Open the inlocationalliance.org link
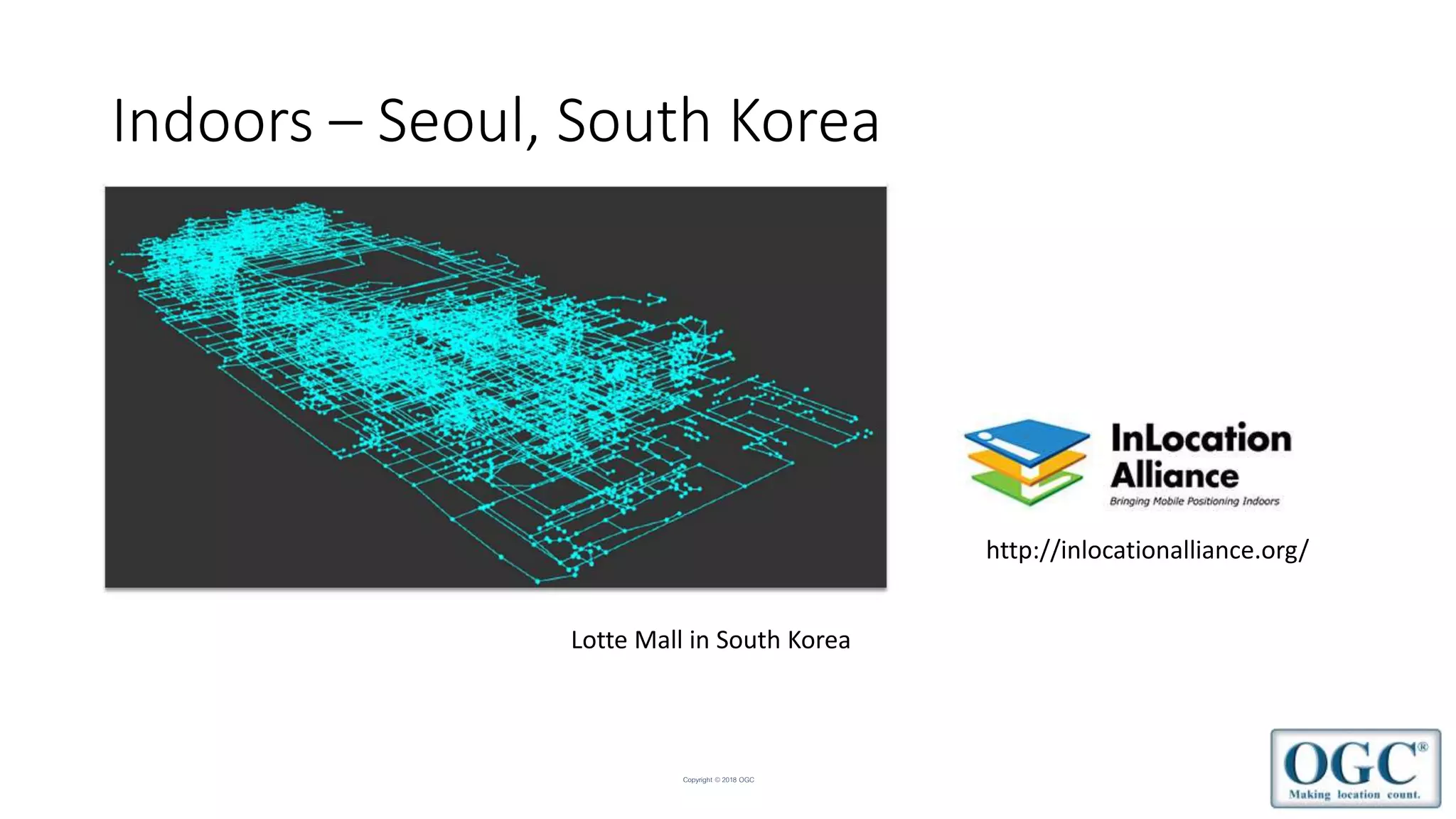1456x819 pixels. [x=1147, y=550]
